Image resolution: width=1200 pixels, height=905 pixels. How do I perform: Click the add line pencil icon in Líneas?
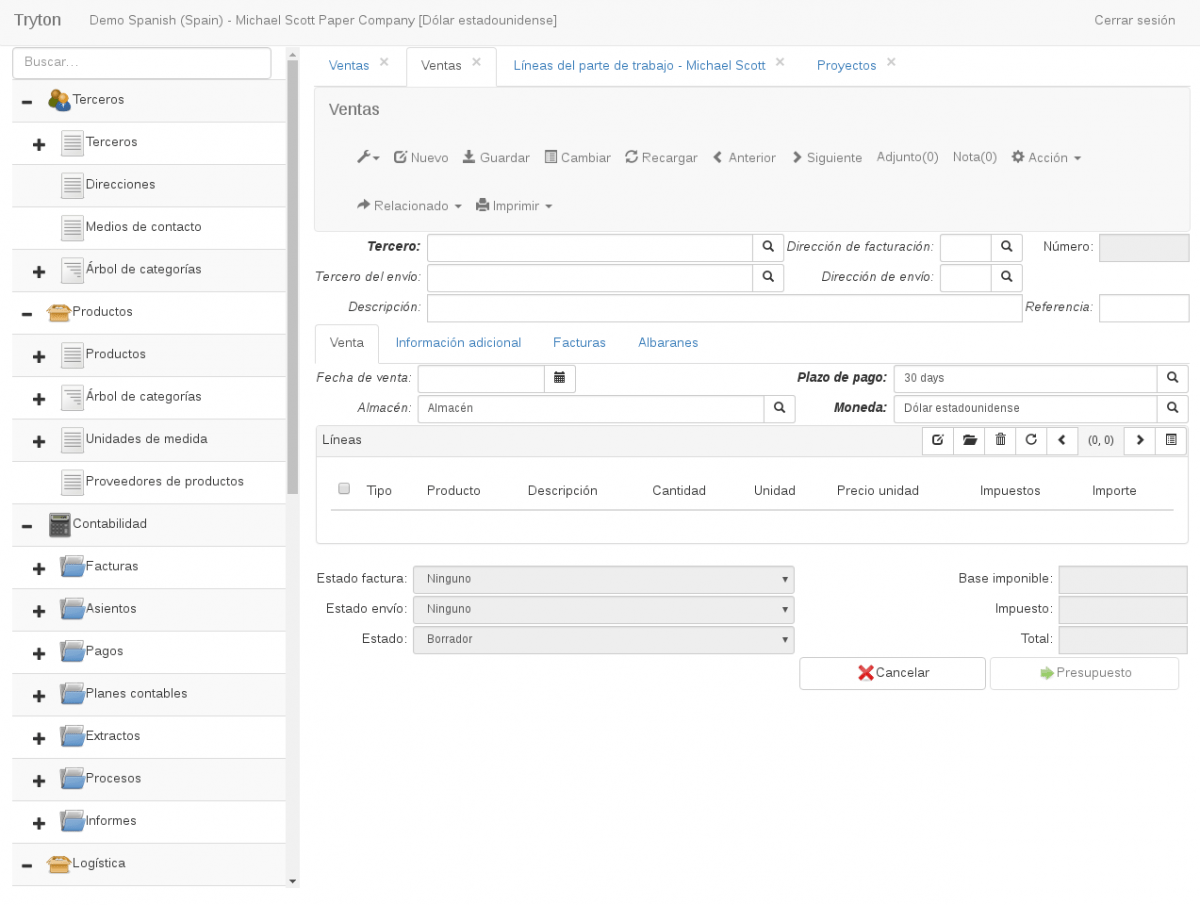[937, 440]
